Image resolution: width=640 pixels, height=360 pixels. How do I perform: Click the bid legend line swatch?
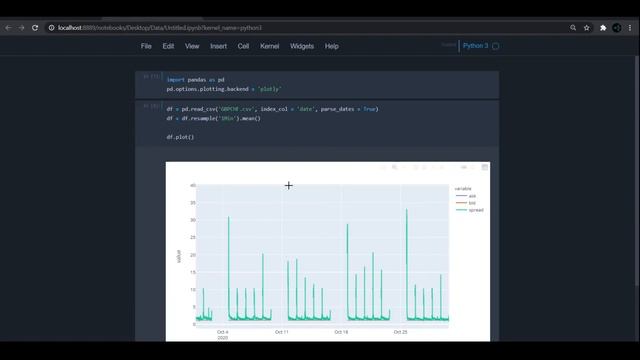click(461, 203)
